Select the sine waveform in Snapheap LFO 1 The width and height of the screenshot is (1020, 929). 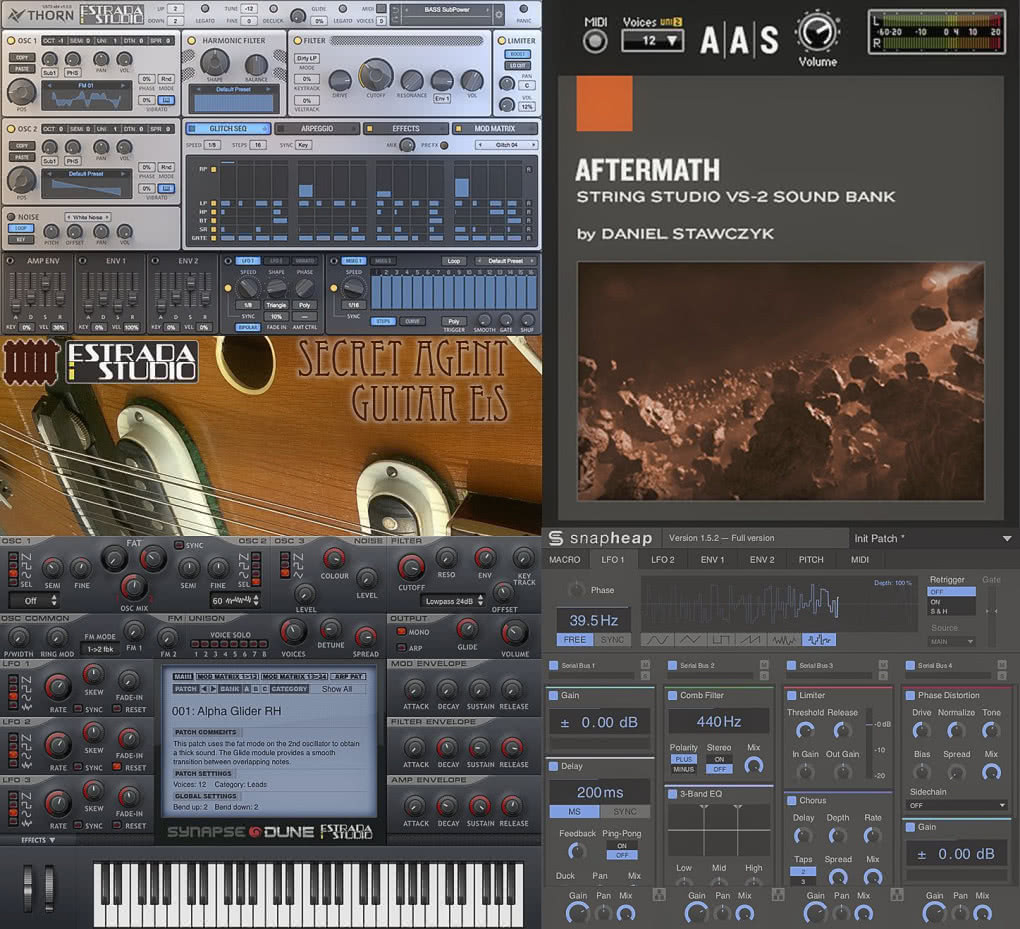[657, 640]
